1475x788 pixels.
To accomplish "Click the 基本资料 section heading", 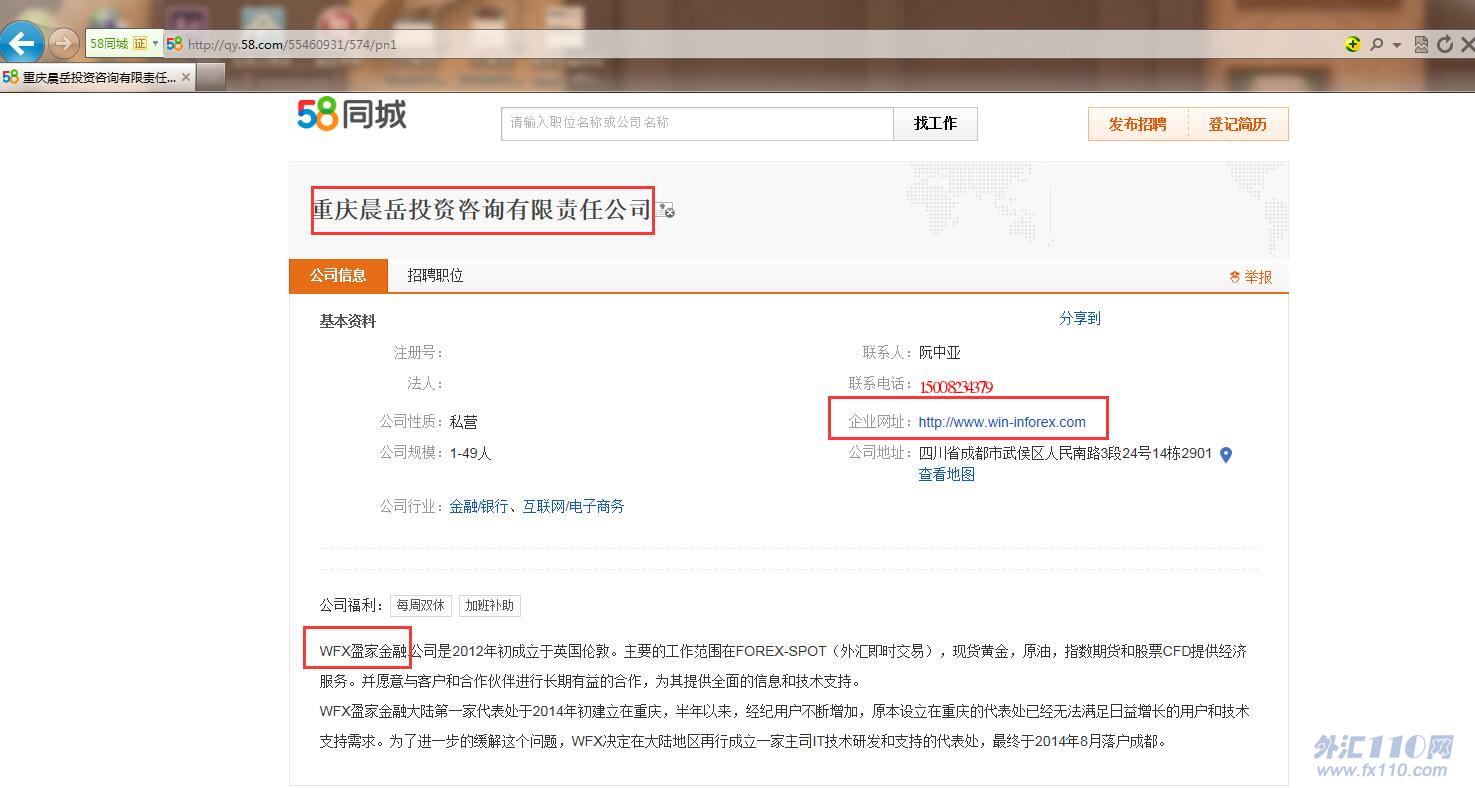I will pyautogui.click(x=348, y=321).
